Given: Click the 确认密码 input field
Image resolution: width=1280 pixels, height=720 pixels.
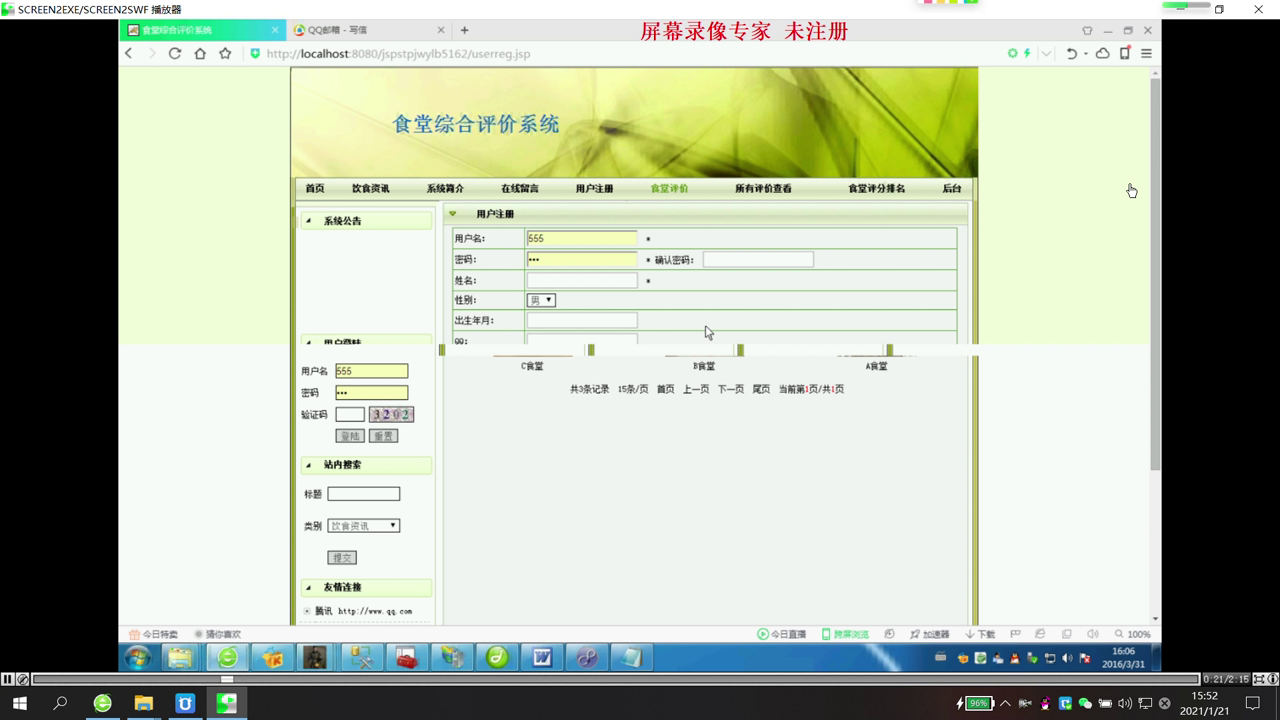Looking at the screenshot, I should click(758, 259).
